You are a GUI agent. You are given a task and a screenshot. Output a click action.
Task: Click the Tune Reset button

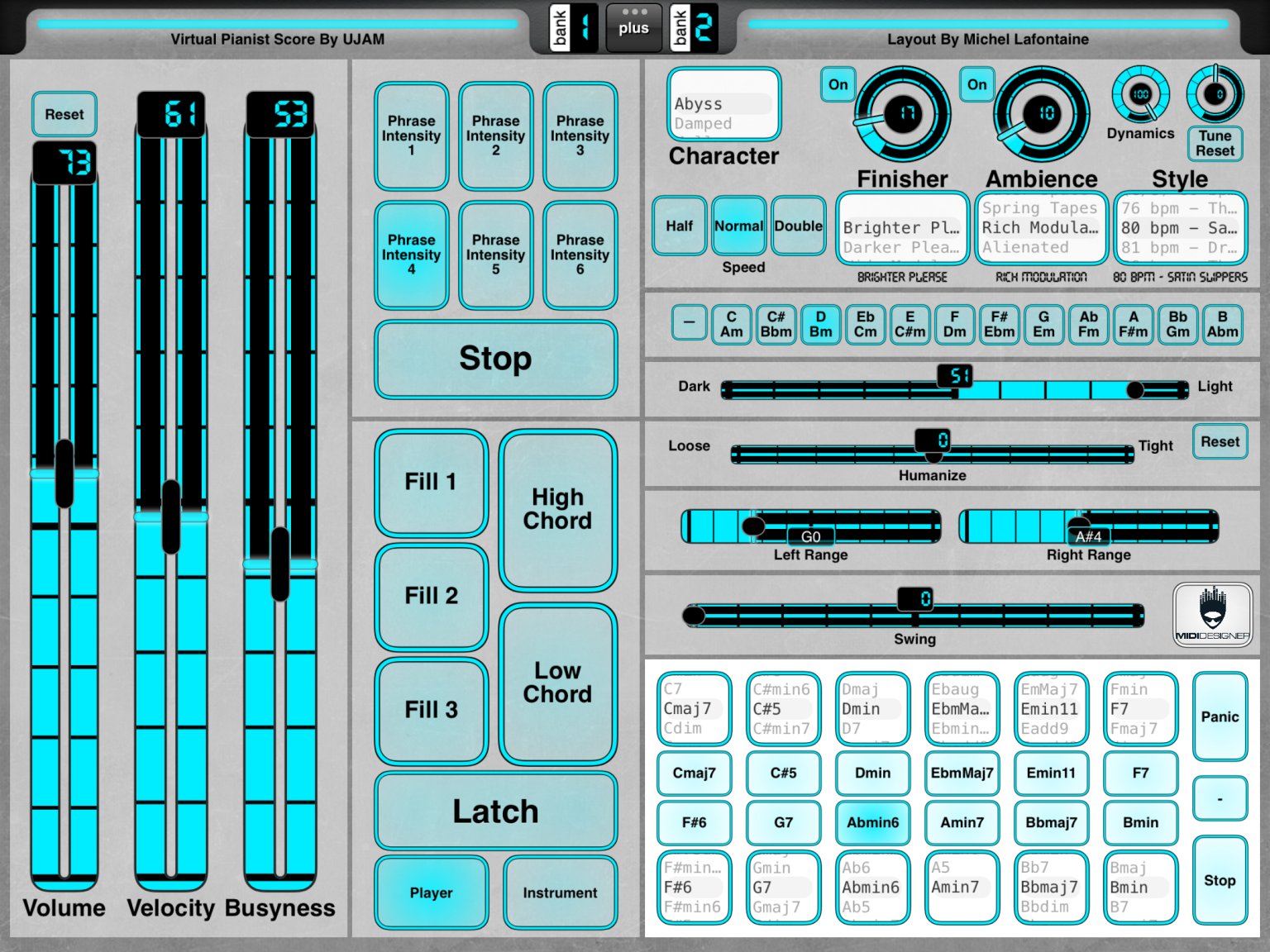tap(1215, 144)
